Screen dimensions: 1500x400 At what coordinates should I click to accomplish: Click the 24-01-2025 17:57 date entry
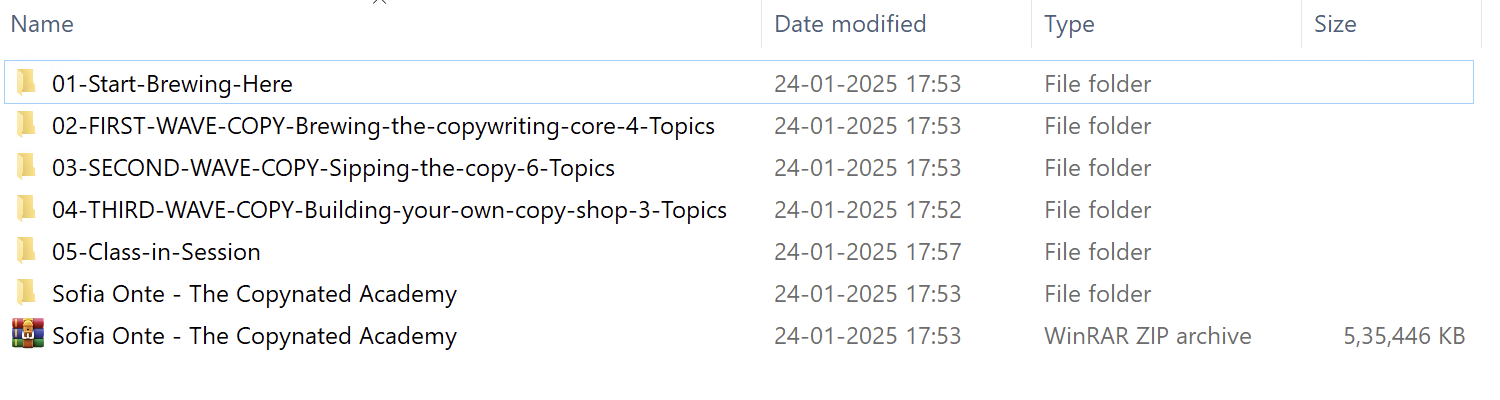(x=867, y=252)
